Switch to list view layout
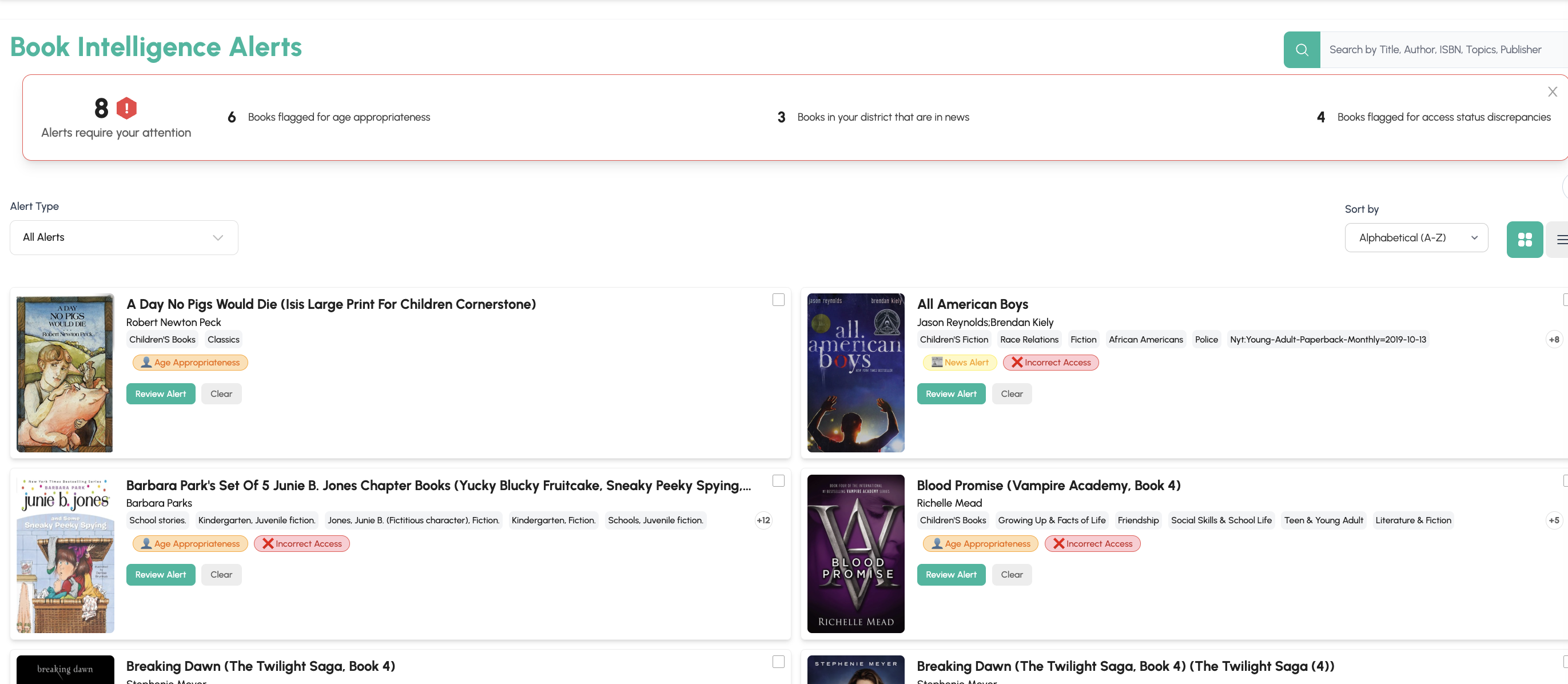 pyautogui.click(x=1561, y=240)
